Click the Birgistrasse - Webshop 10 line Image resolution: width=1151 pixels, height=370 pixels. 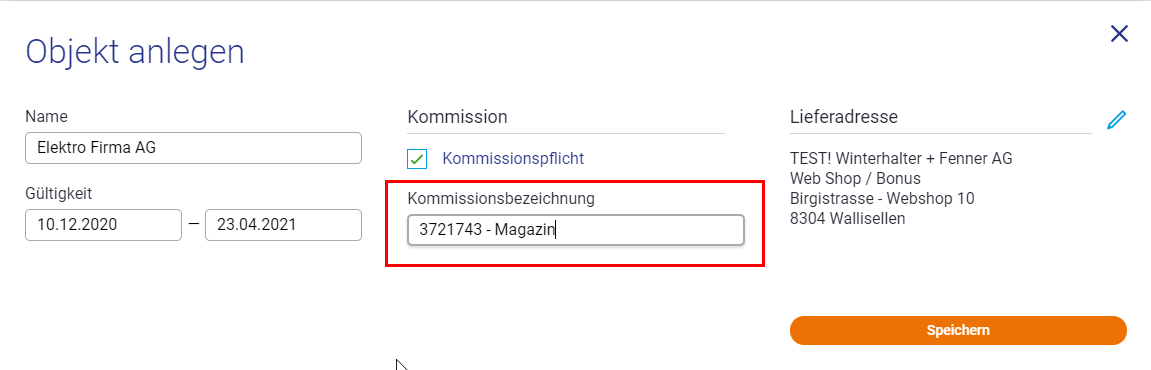coord(882,198)
